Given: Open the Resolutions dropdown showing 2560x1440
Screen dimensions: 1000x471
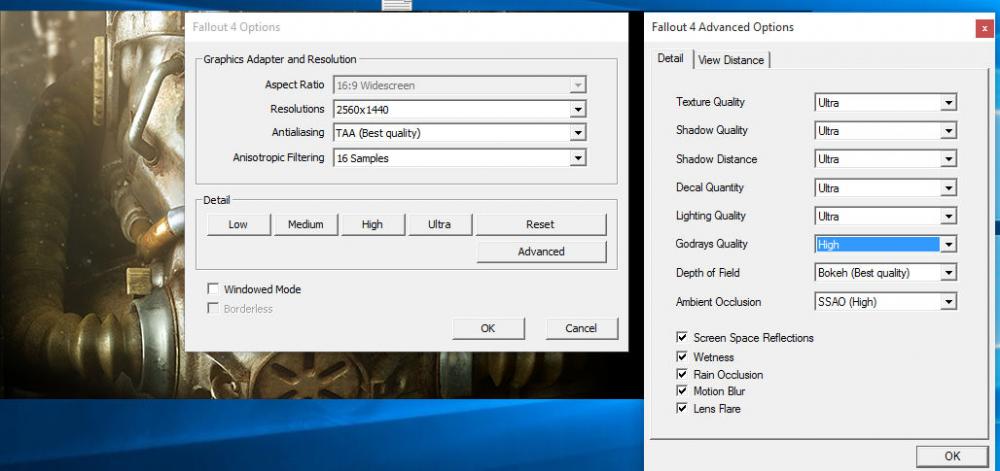Looking at the screenshot, I should (459, 109).
